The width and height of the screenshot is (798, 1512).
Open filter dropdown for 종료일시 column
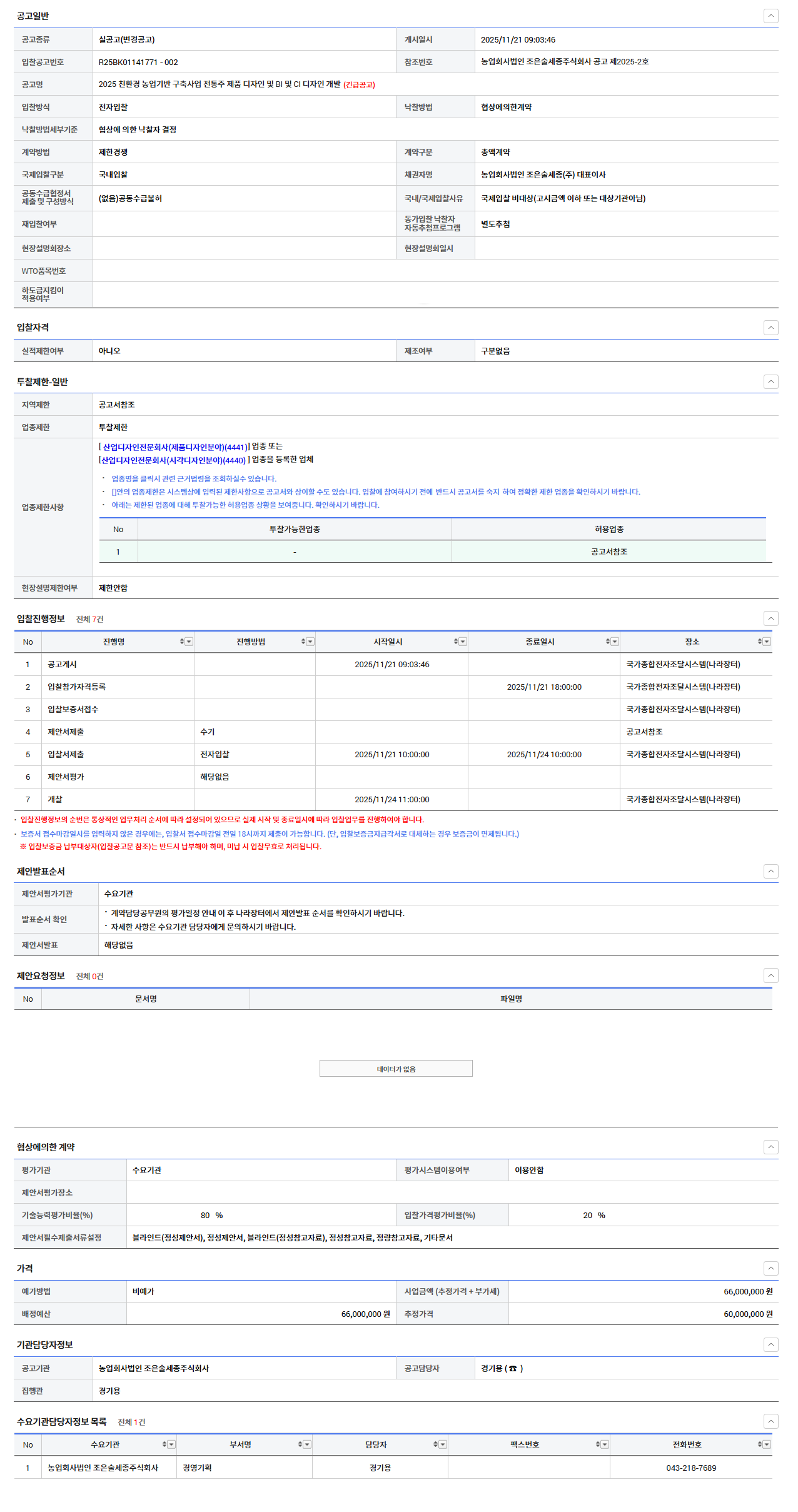(x=615, y=642)
